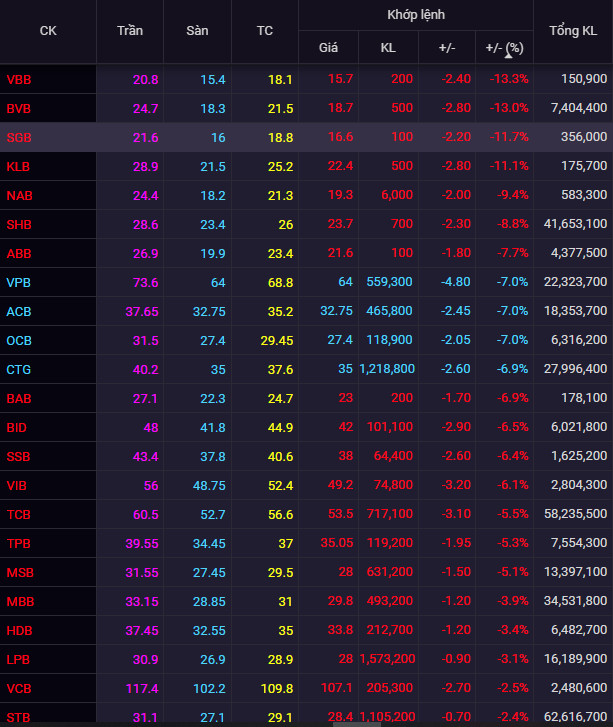Open CTG stock ticker
Viewport: 613px width, 727px height.
[19, 370]
